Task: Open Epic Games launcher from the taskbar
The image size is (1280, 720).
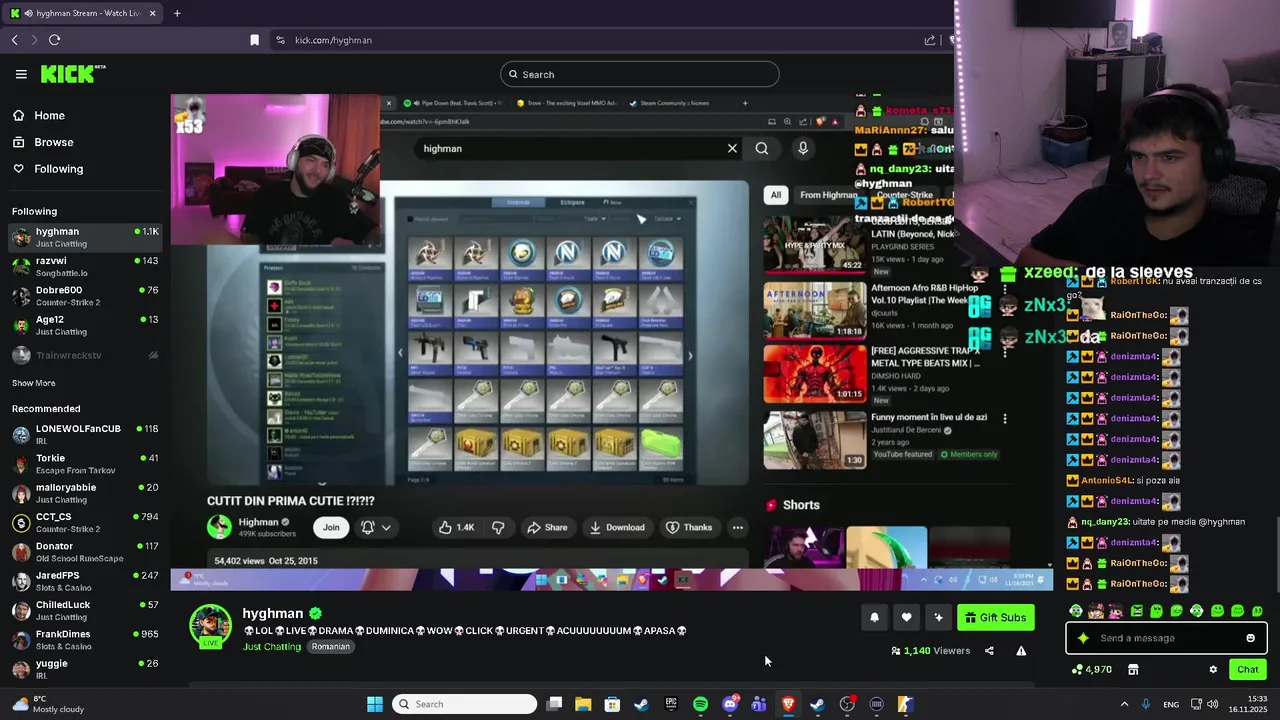Action: coord(671,704)
